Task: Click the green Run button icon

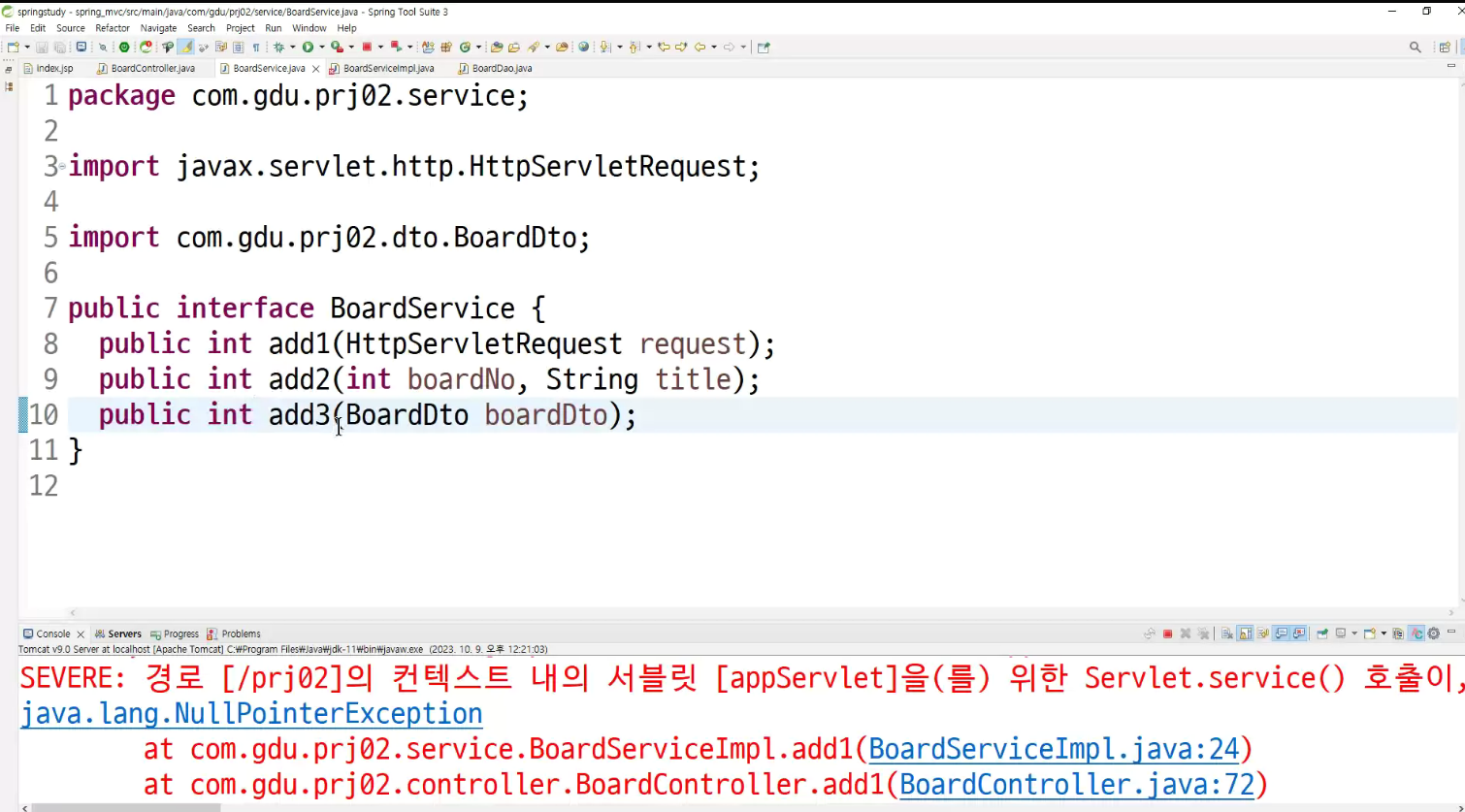Action: tap(308, 47)
